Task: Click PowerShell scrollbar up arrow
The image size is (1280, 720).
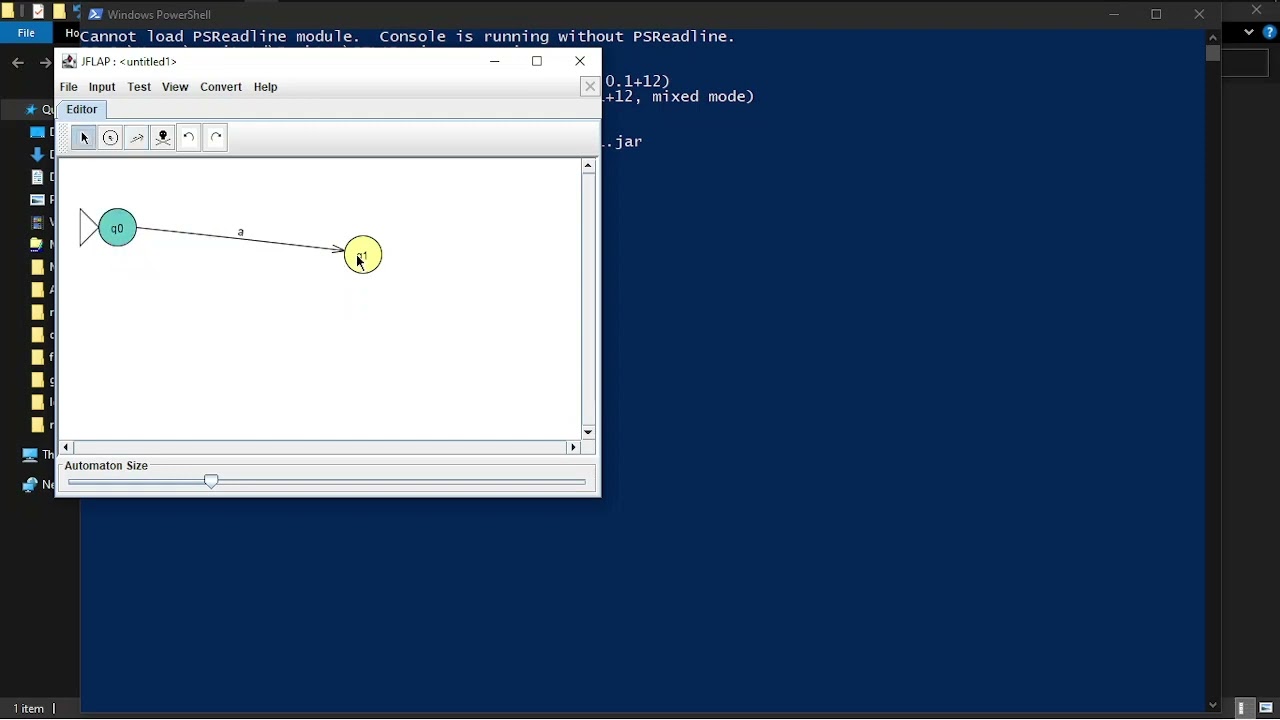Action: 1213,37
